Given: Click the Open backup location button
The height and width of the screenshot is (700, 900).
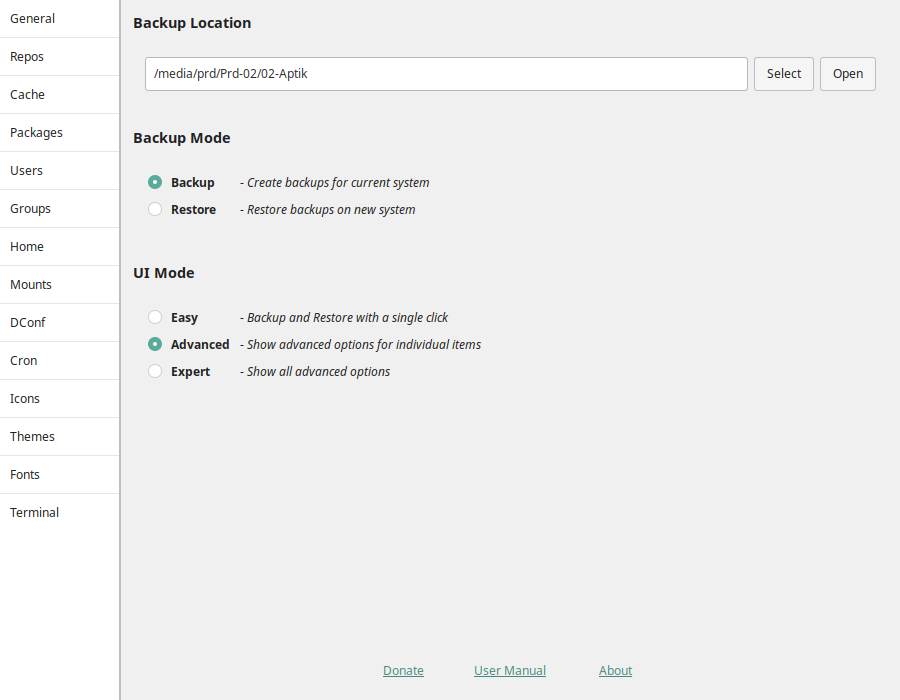Looking at the screenshot, I should (x=848, y=73).
